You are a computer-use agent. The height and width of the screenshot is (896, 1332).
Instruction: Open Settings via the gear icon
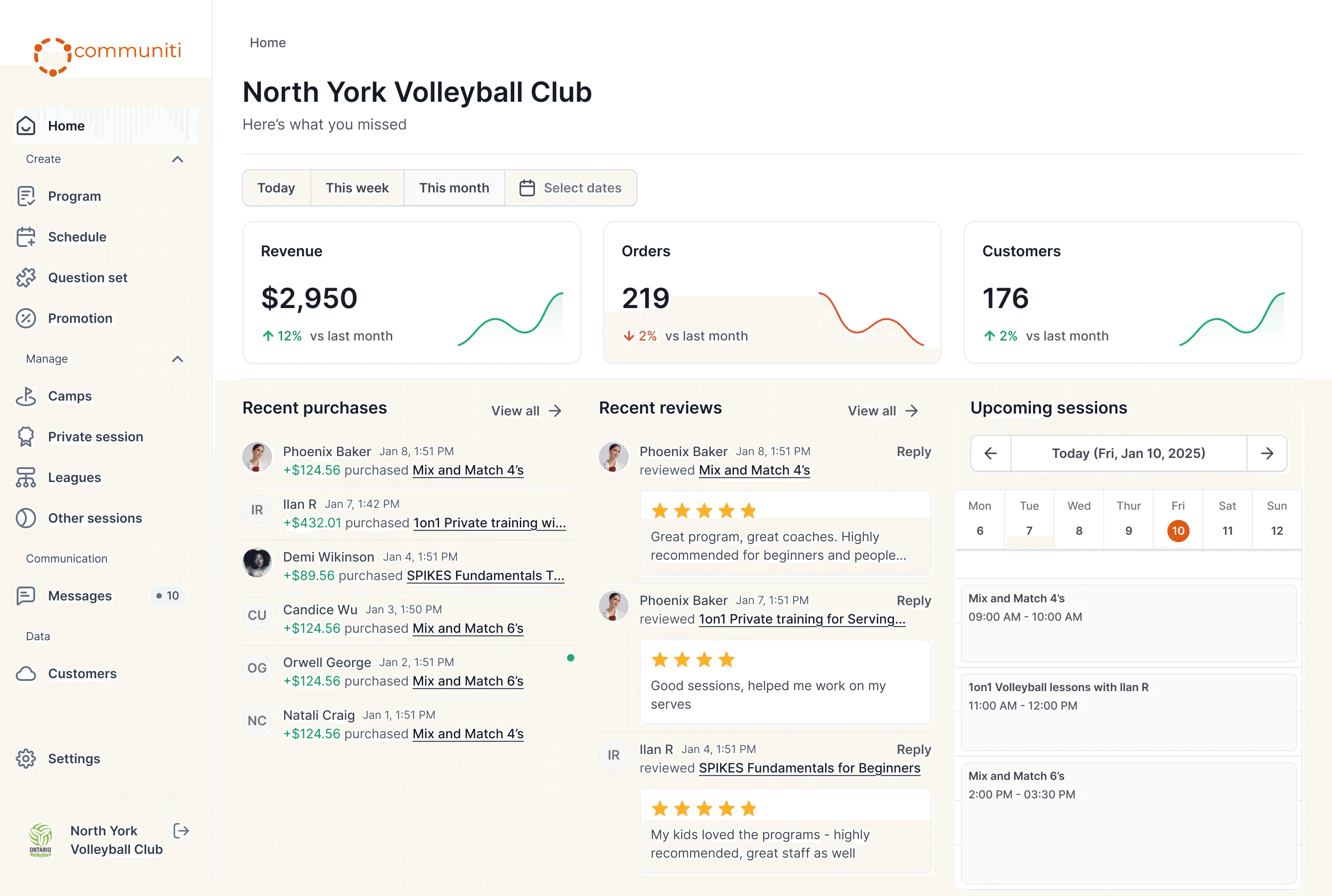pyautogui.click(x=26, y=758)
